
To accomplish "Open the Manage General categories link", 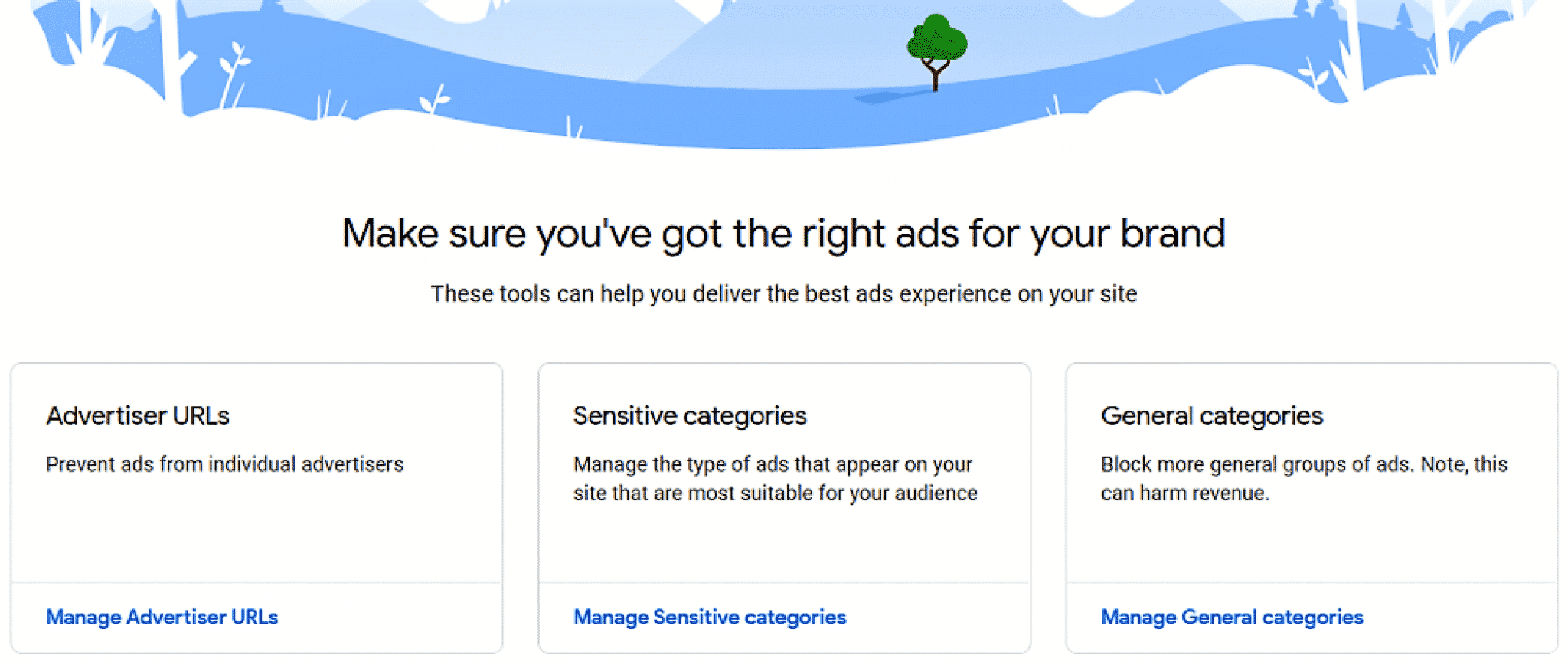I will (x=1232, y=618).
